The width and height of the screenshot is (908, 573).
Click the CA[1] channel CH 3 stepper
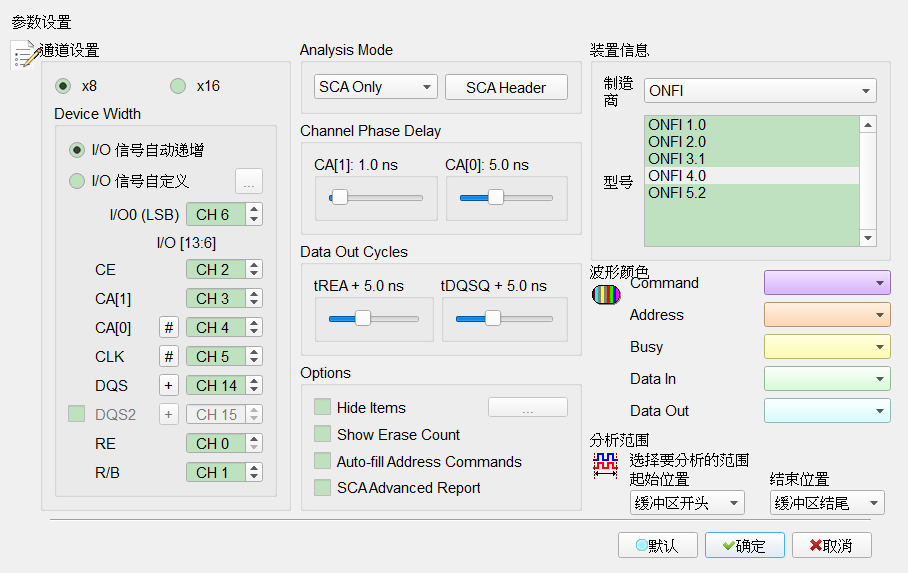pos(224,298)
